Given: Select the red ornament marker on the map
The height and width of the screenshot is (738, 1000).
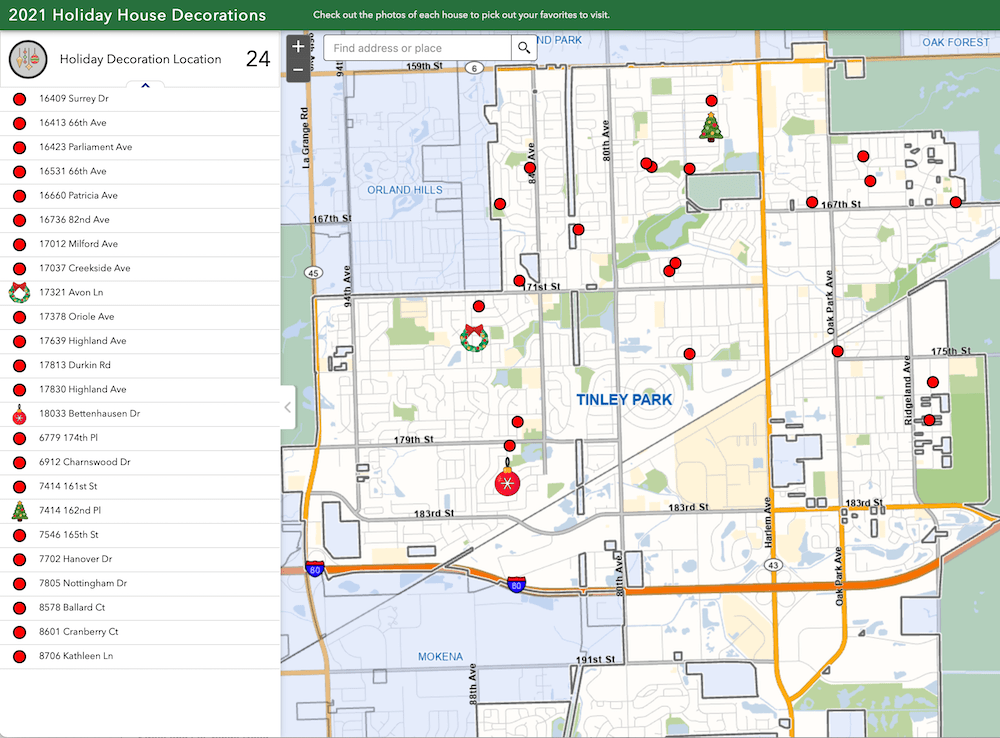Looking at the screenshot, I should point(508,478).
